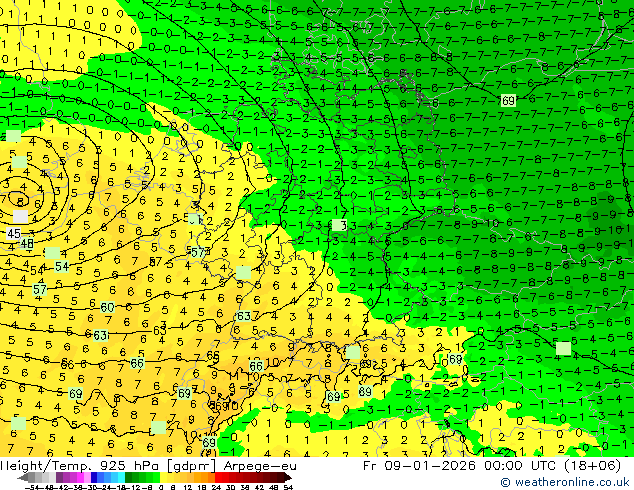Click the '60' contour height label

click(107, 308)
